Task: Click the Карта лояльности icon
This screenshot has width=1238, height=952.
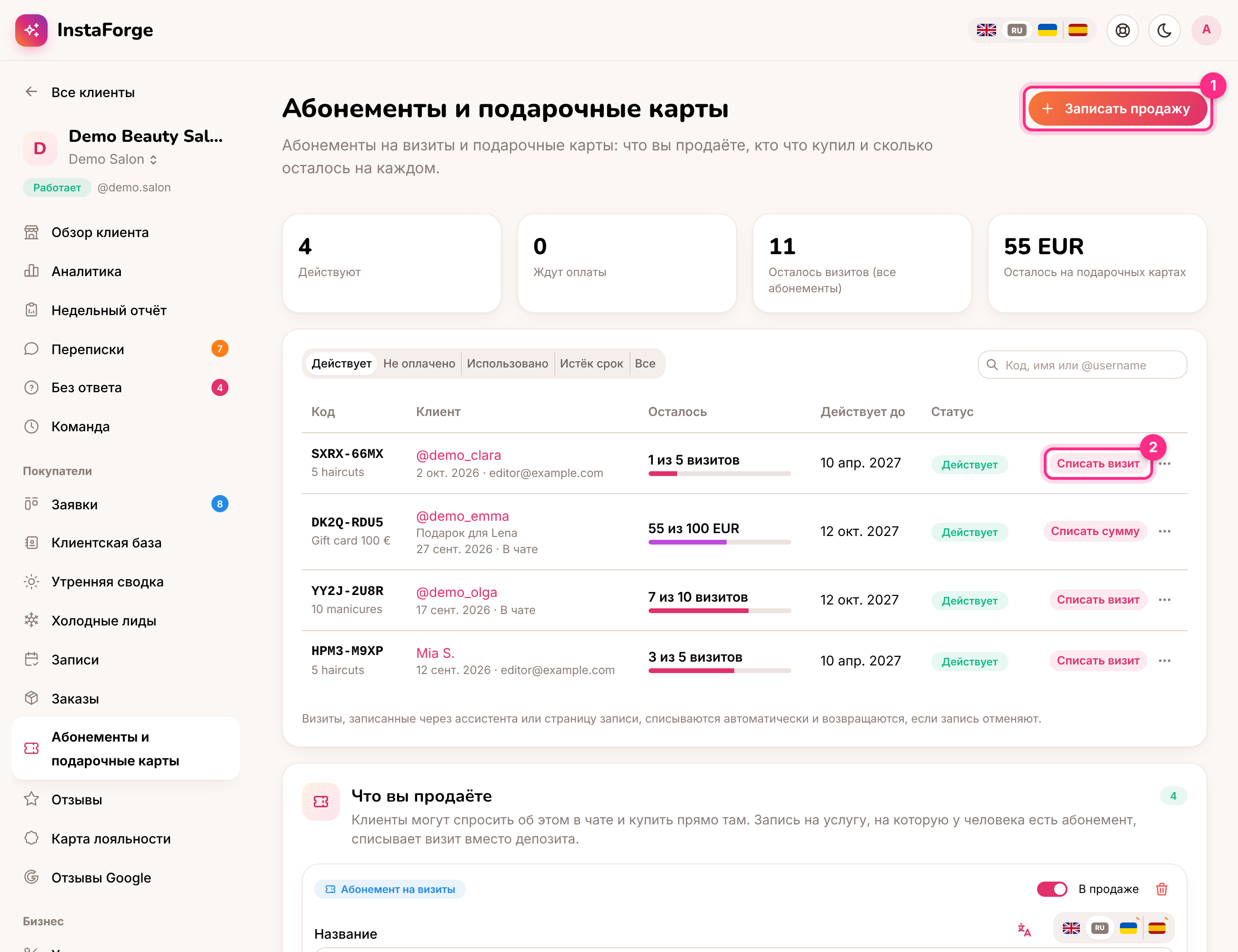Action: [x=31, y=838]
